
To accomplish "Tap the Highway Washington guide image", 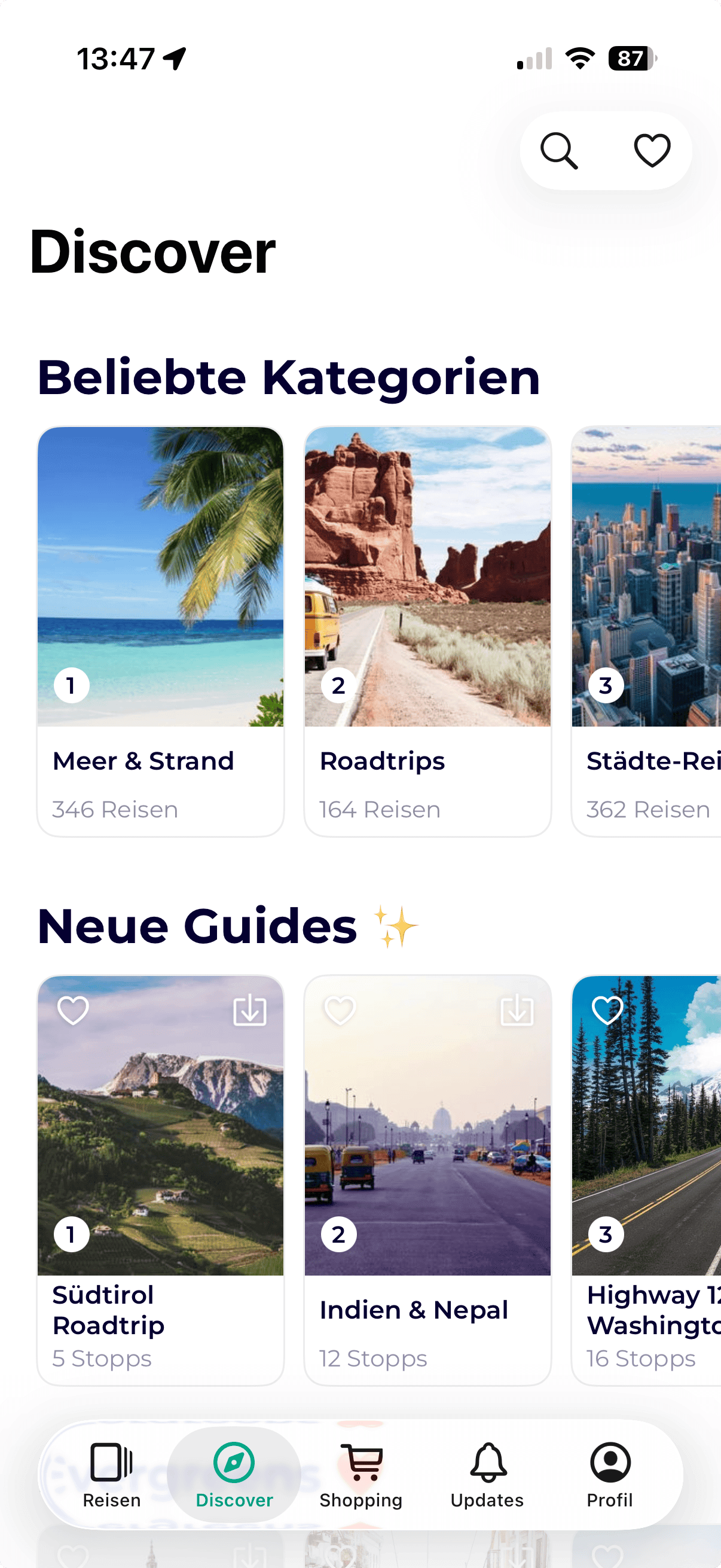I will 646,1125.
